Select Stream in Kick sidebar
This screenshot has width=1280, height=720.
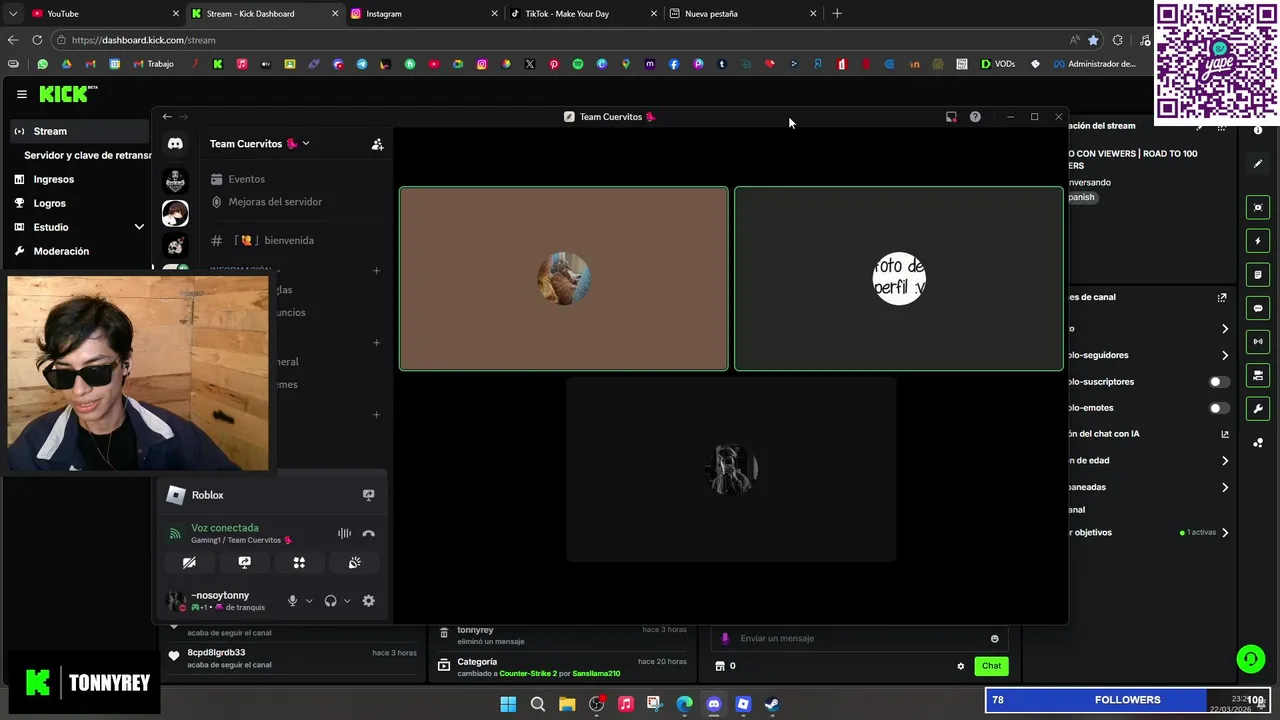click(78, 131)
